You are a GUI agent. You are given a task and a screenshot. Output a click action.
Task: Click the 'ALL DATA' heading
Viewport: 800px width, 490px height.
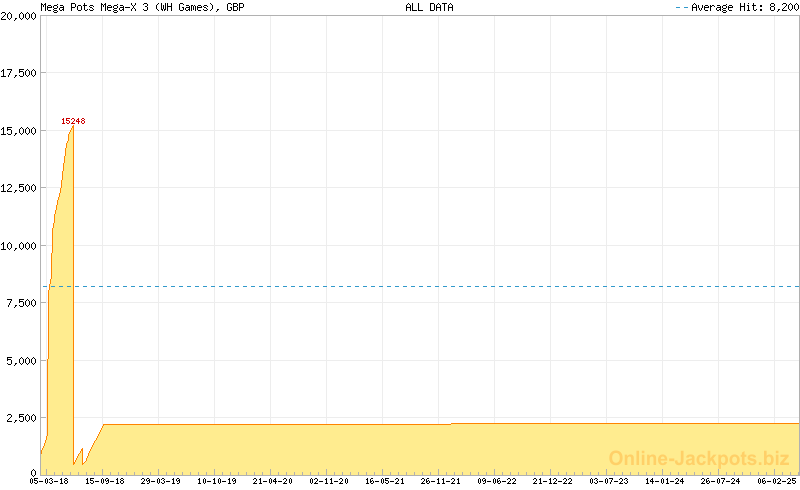(x=429, y=7)
